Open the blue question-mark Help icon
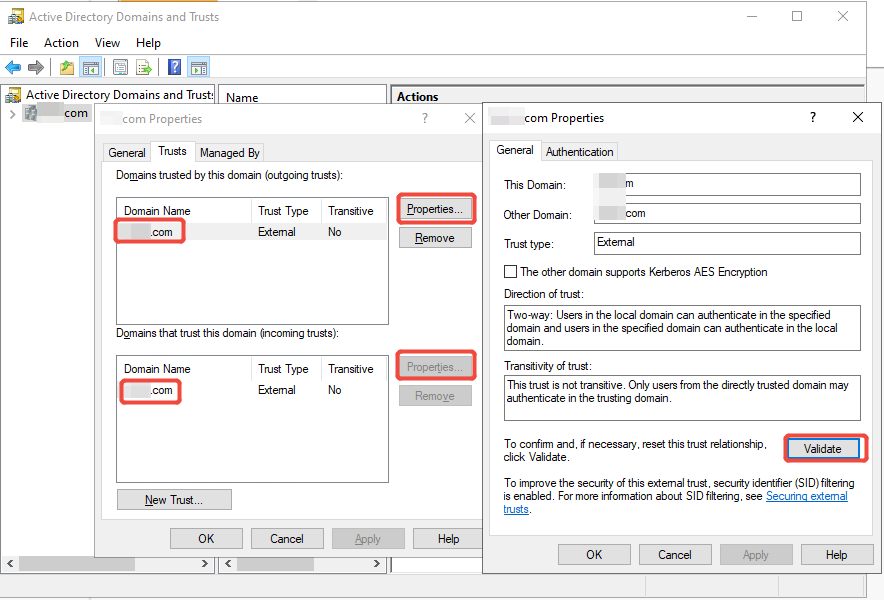The image size is (884, 600). pyautogui.click(x=175, y=68)
